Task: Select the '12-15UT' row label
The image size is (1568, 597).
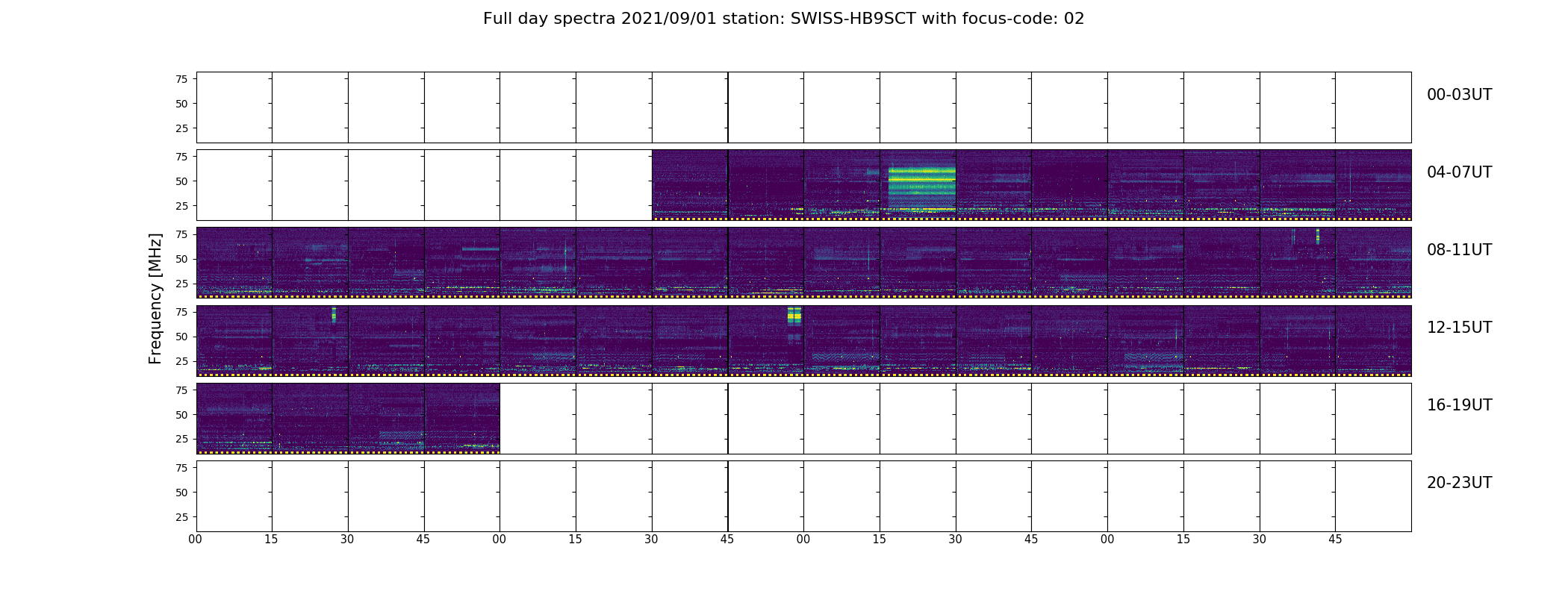Action: [1459, 328]
